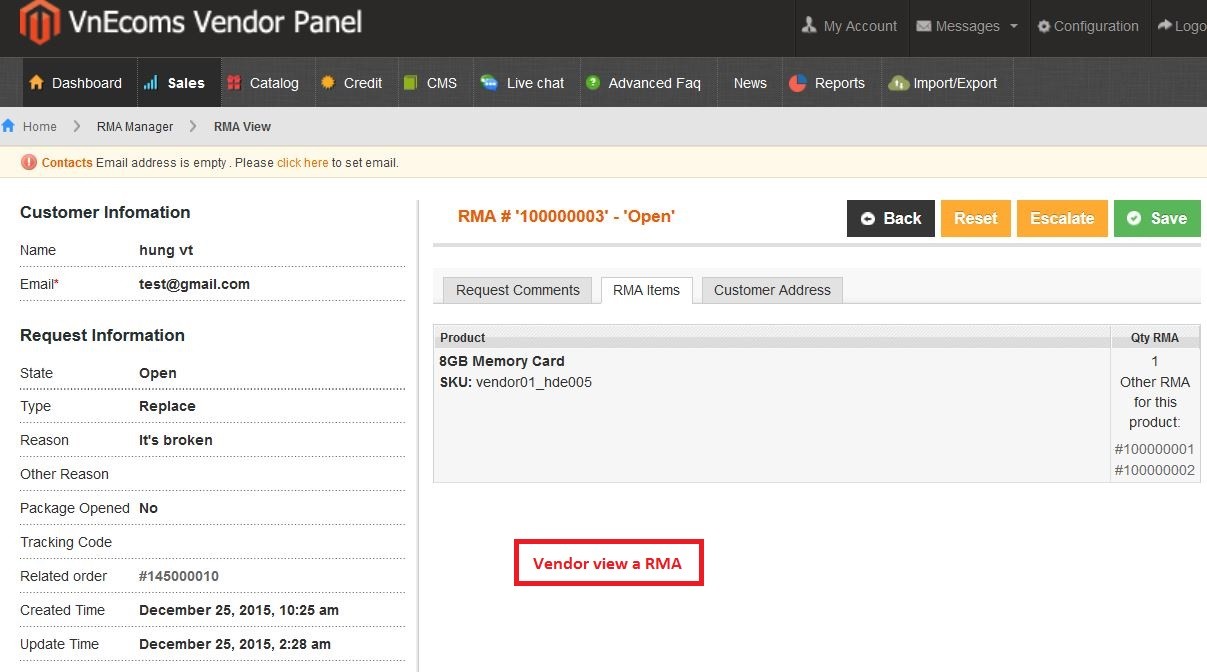Click the Reports pie chart icon

[797, 83]
